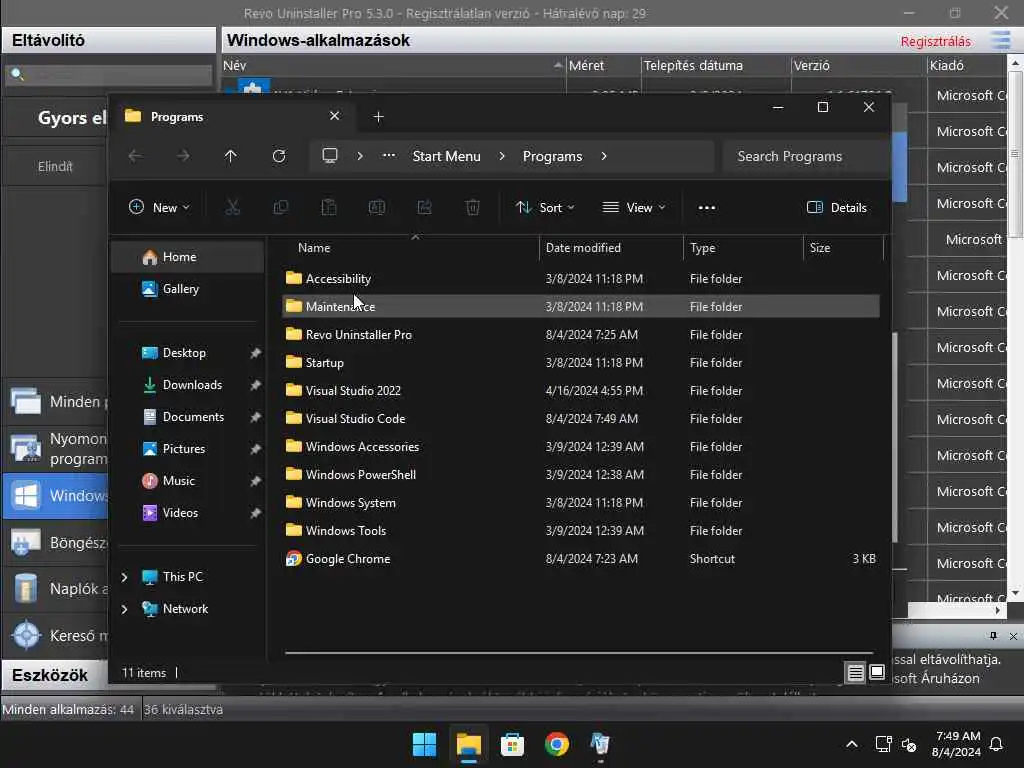Screen dimensions: 1024x768
Task: Open Revo Uninstaller from taskbar
Action: point(600,744)
